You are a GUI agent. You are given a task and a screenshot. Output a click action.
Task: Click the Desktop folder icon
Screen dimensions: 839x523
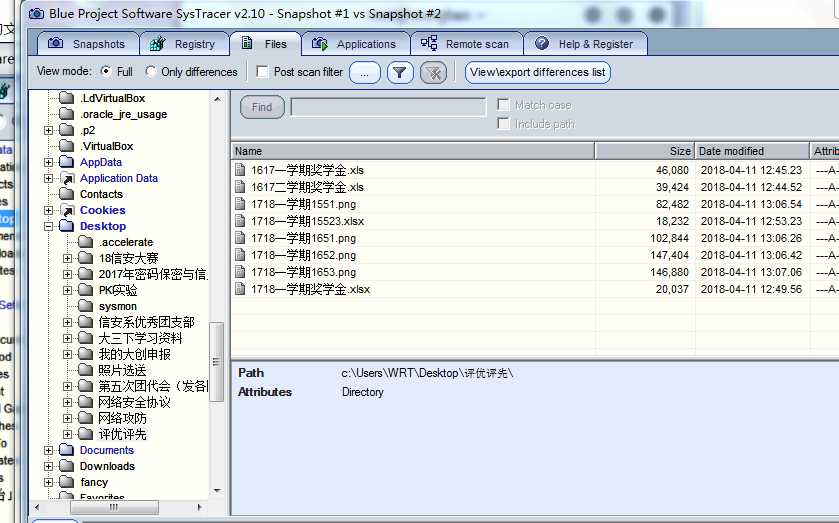[x=67, y=225]
